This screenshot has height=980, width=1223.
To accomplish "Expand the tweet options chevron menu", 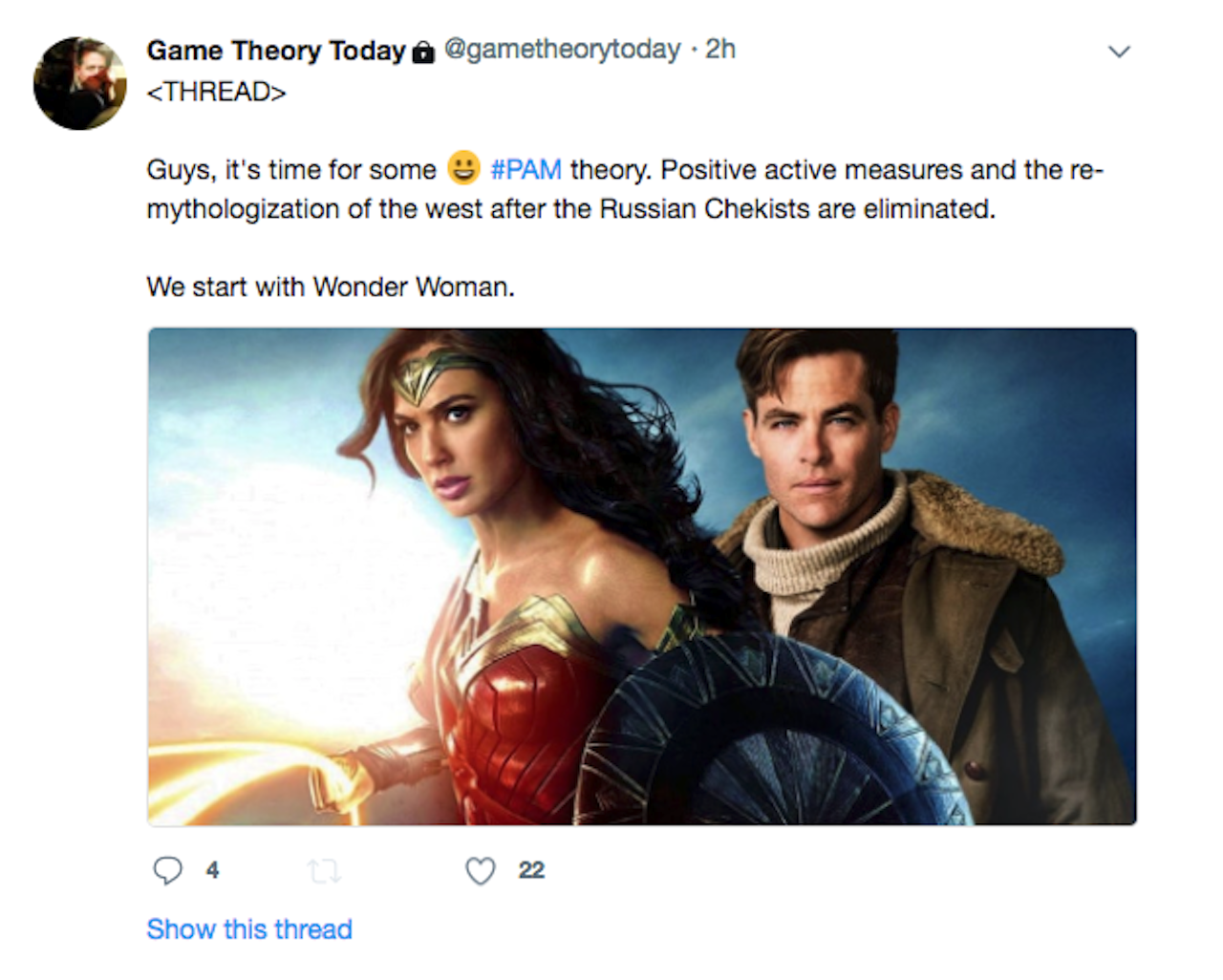I will (1119, 51).
